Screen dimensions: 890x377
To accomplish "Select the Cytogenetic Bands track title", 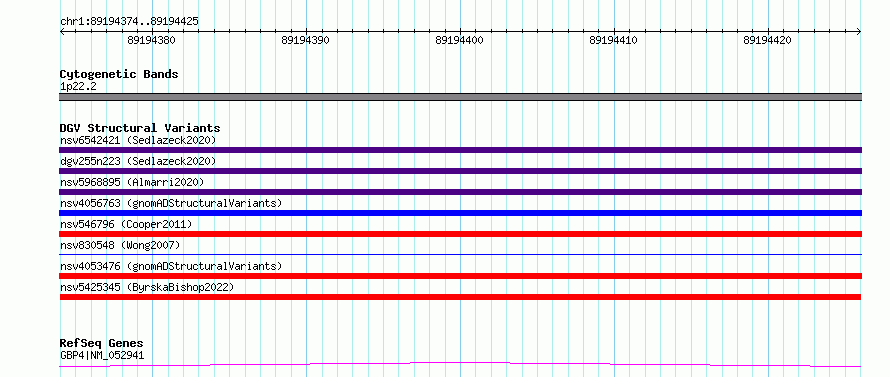I will [119, 74].
